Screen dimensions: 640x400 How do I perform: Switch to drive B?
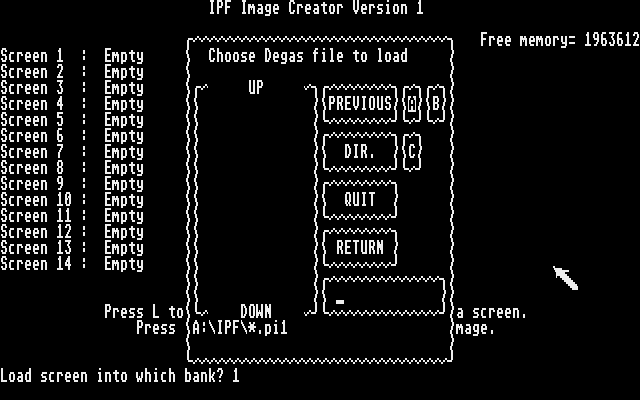click(x=436, y=103)
